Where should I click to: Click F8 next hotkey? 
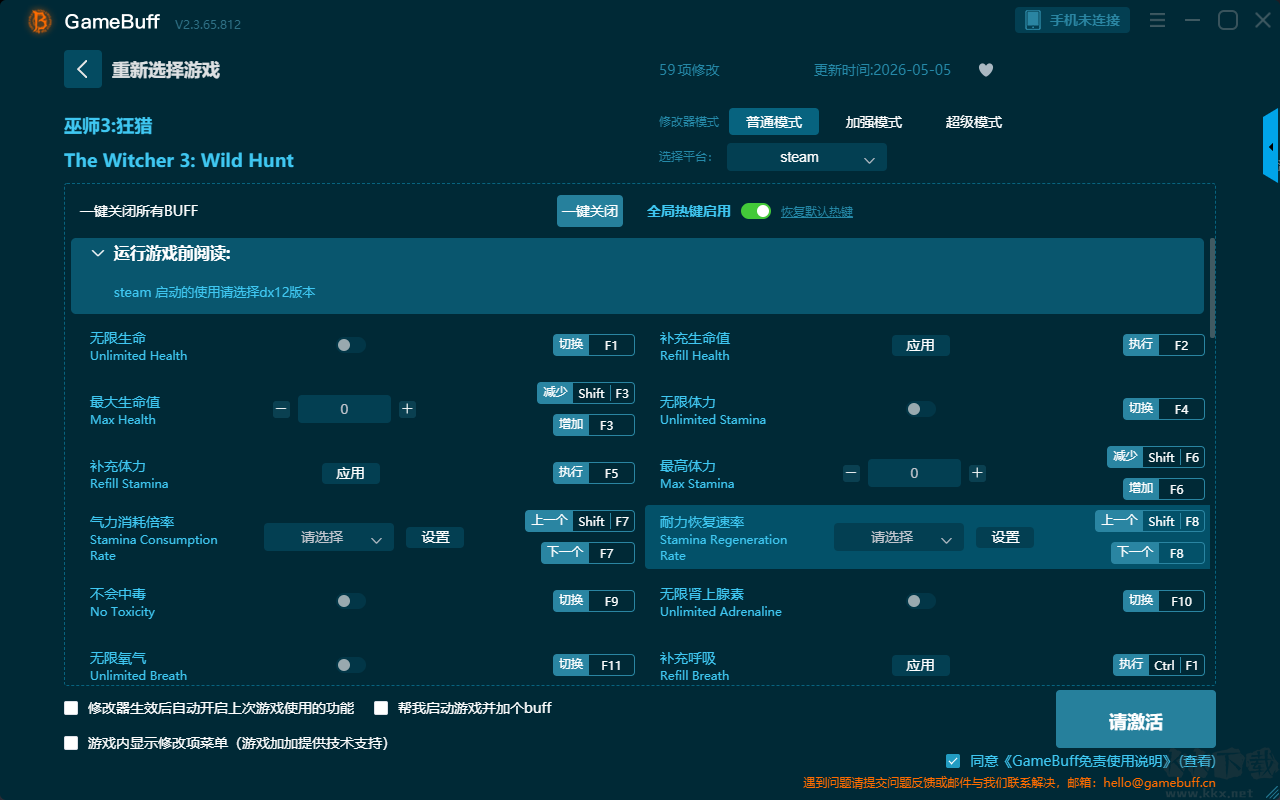click(1158, 553)
